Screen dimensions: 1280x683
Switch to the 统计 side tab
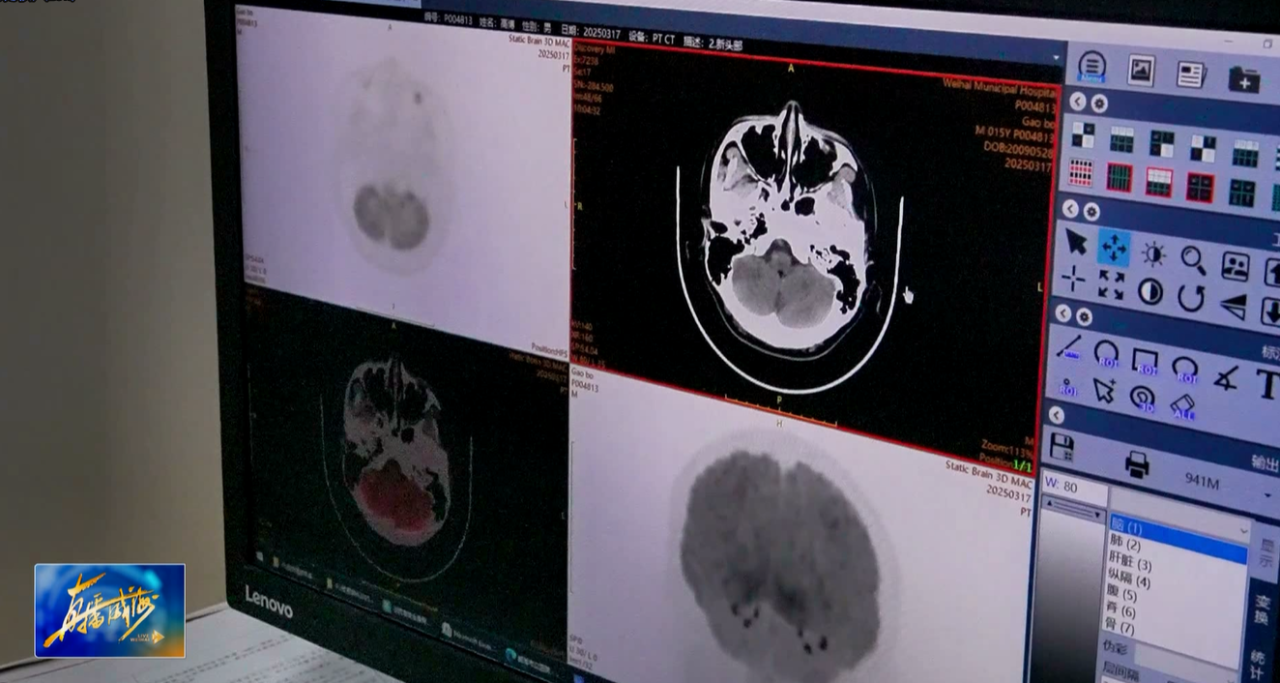click(x=1259, y=664)
